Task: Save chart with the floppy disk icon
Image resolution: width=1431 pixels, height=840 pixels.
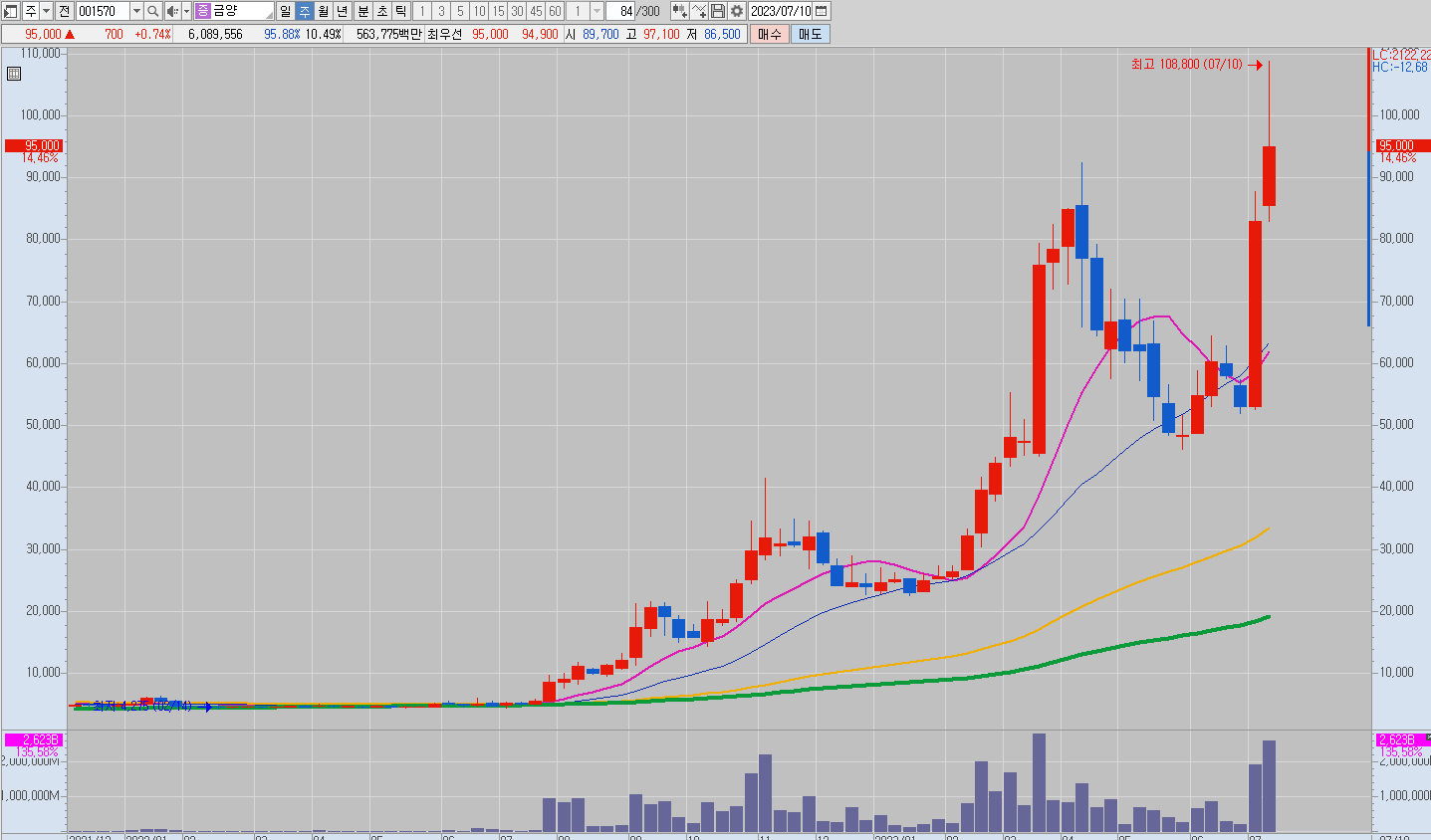Action: [718, 11]
